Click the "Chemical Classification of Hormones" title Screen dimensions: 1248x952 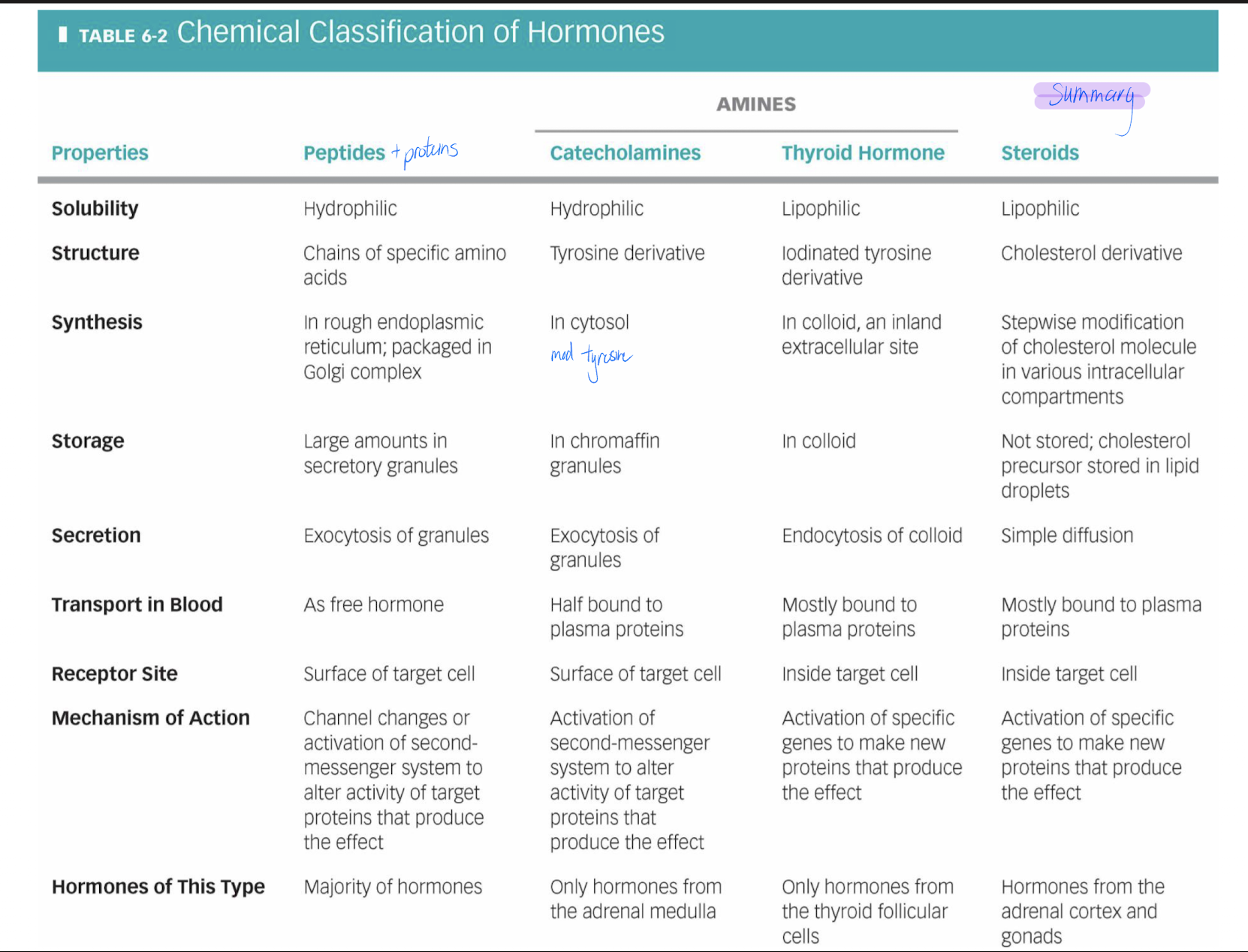tap(421, 32)
